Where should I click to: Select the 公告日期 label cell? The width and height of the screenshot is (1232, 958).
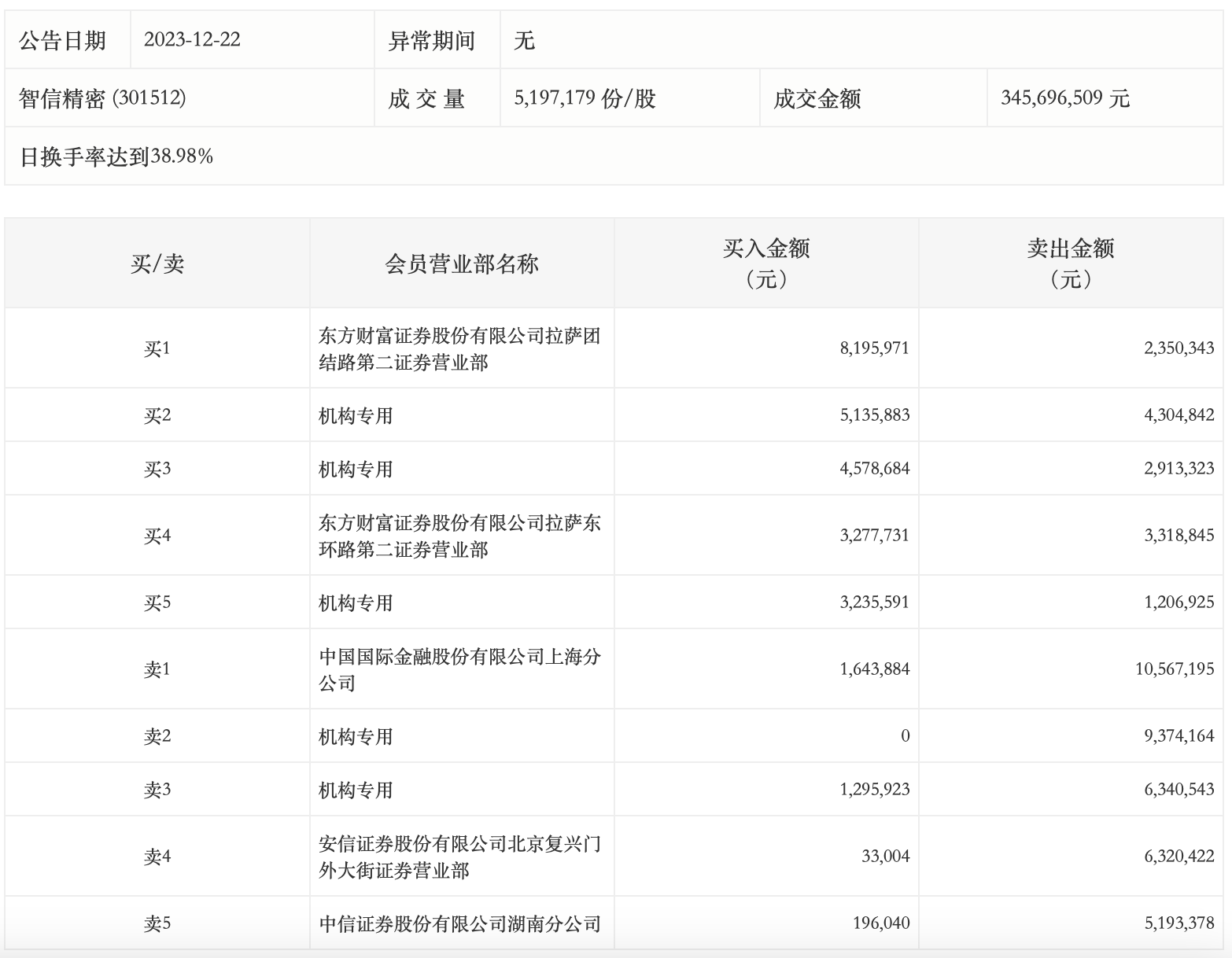pos(68,40)
